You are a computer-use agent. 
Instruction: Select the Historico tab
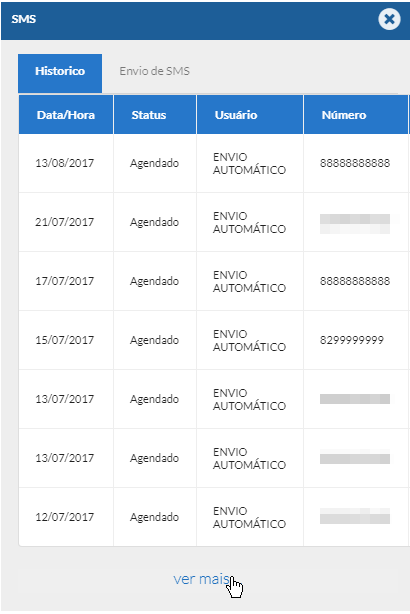[x=60, y=73]
